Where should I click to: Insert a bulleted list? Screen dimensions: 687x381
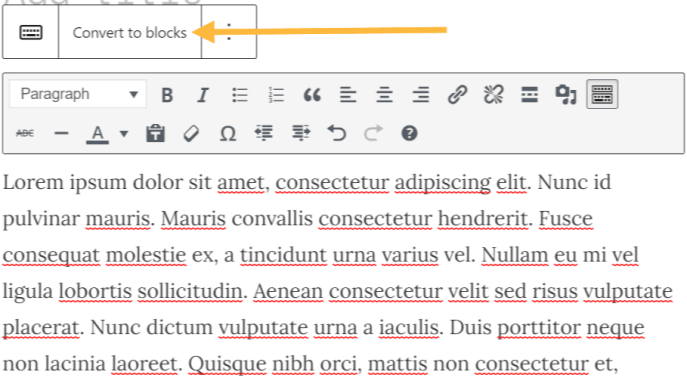pos(240,95)
